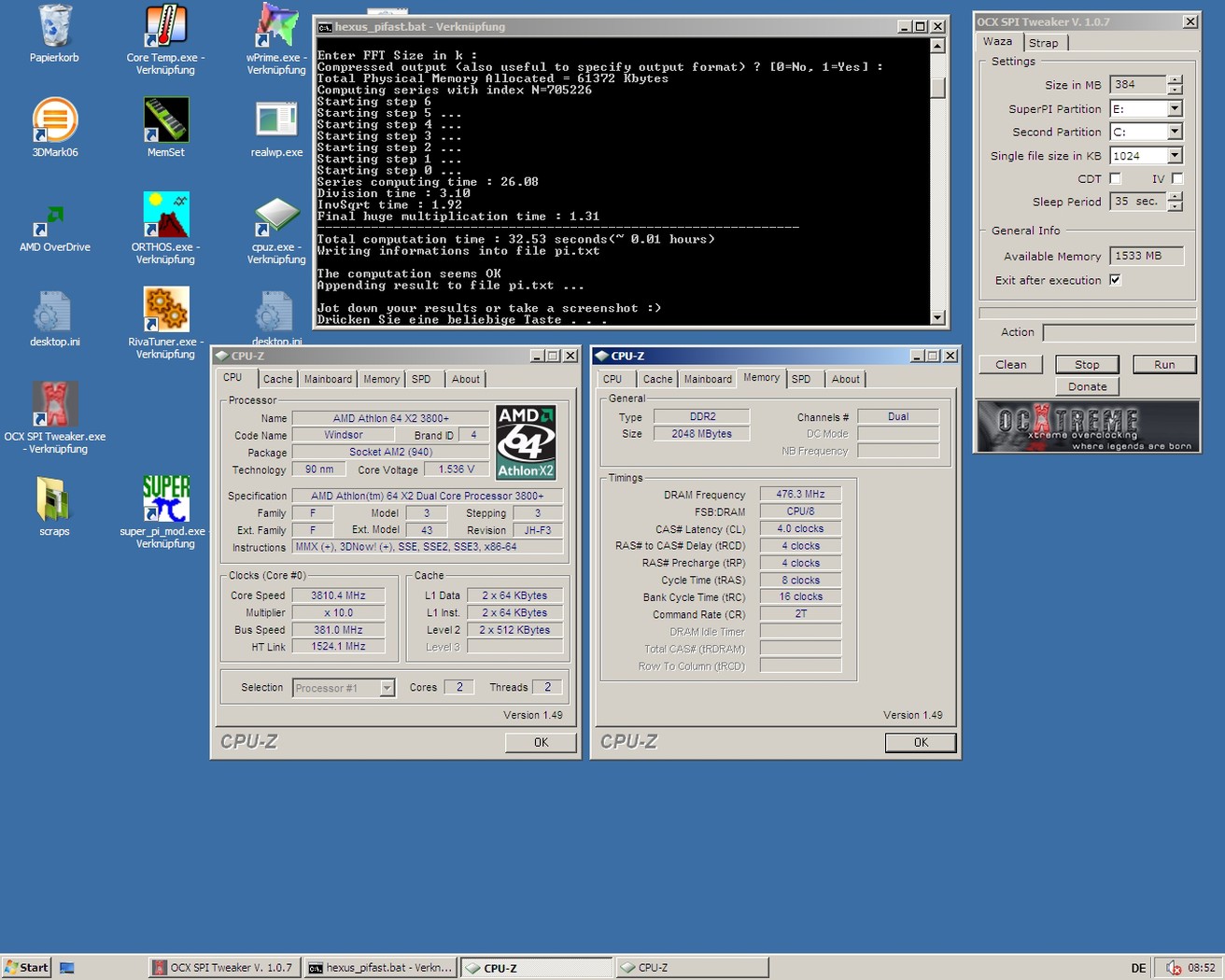Screen dimensions: 1225x980
Task: Uncheck Exit after execution checkbox
Action: click(1115, 280)
